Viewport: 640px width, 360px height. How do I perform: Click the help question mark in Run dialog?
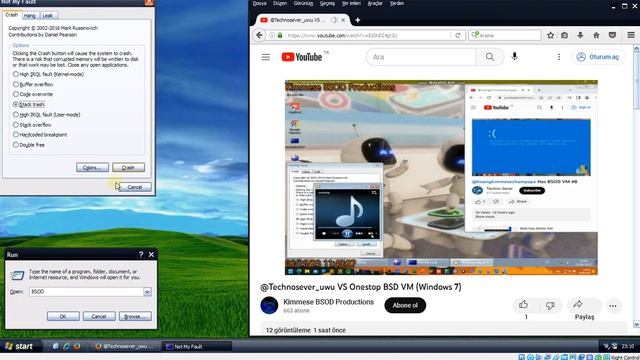(x=141, y=255)
